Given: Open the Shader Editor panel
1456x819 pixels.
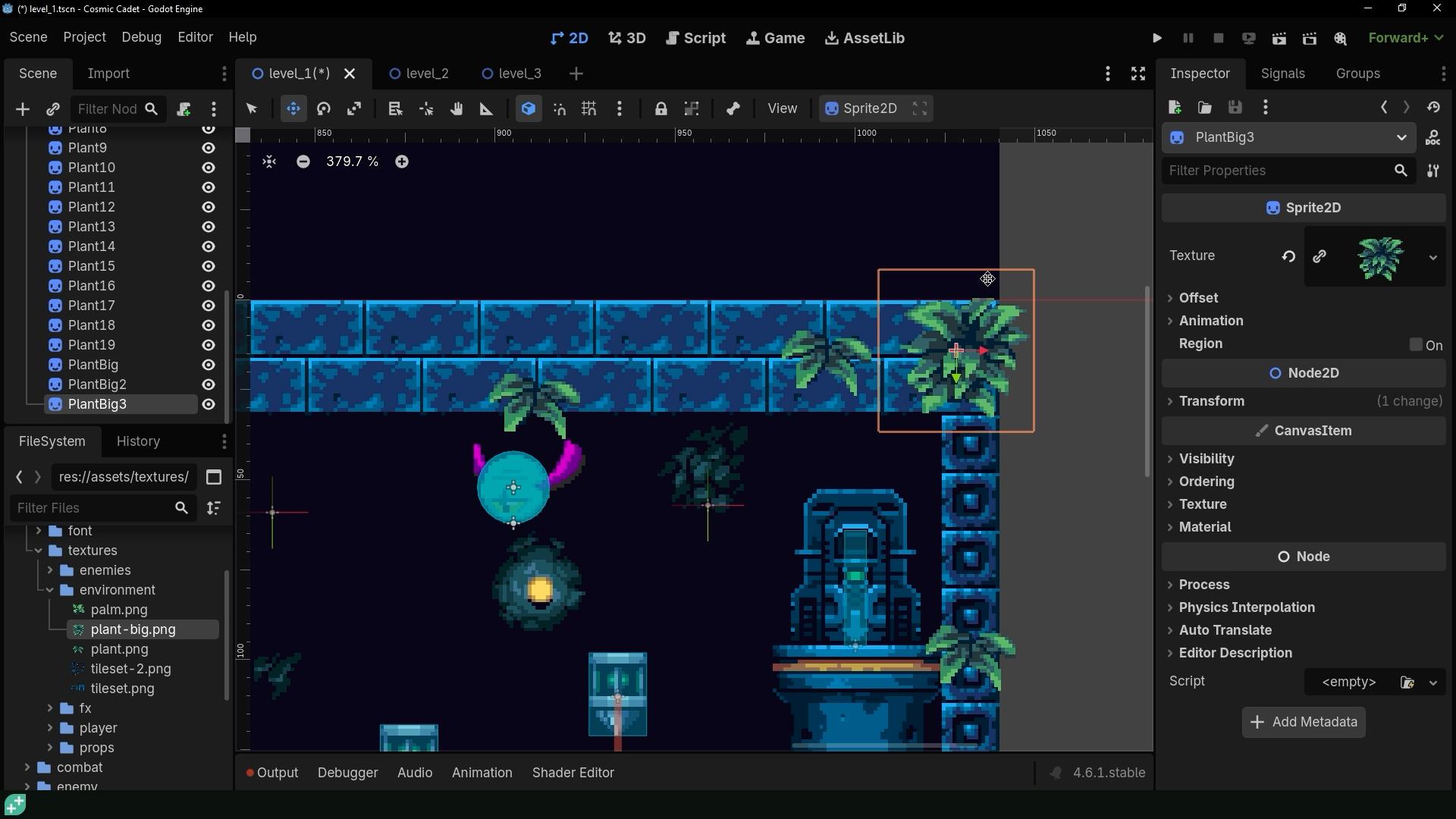Looking at the screenshot, I should pyautogui.click(x=573, y=773).
